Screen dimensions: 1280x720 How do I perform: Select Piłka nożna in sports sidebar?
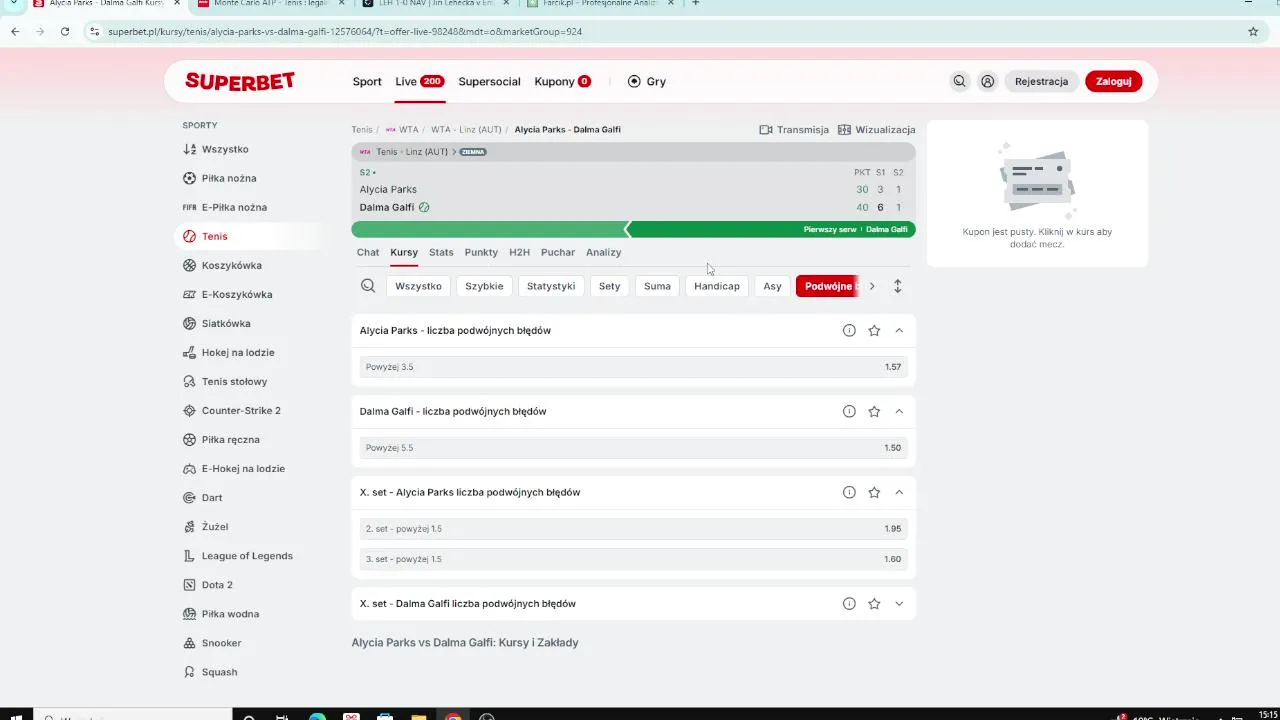(229, 178)
